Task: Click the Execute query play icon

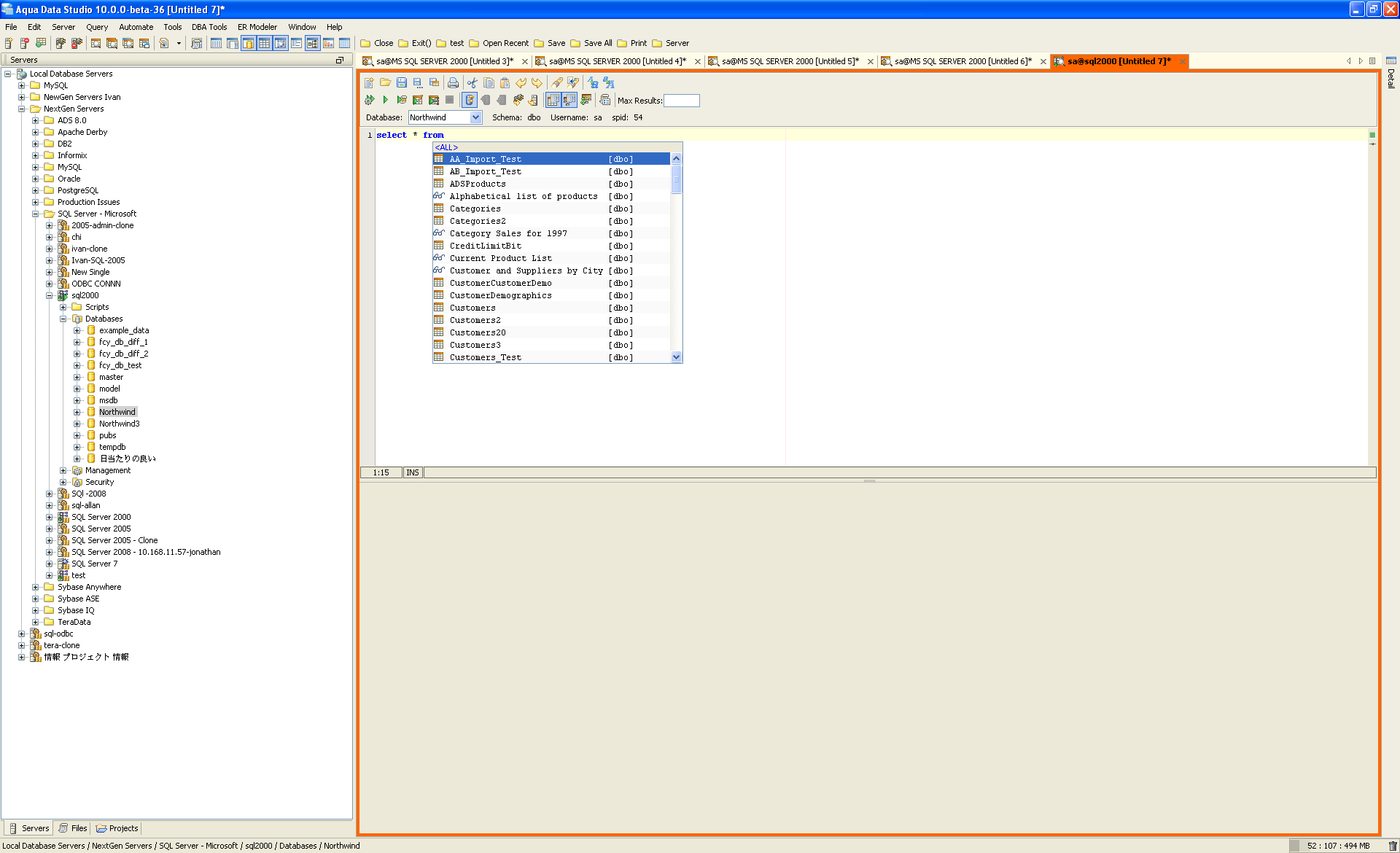Action: [x=385, y=100]
